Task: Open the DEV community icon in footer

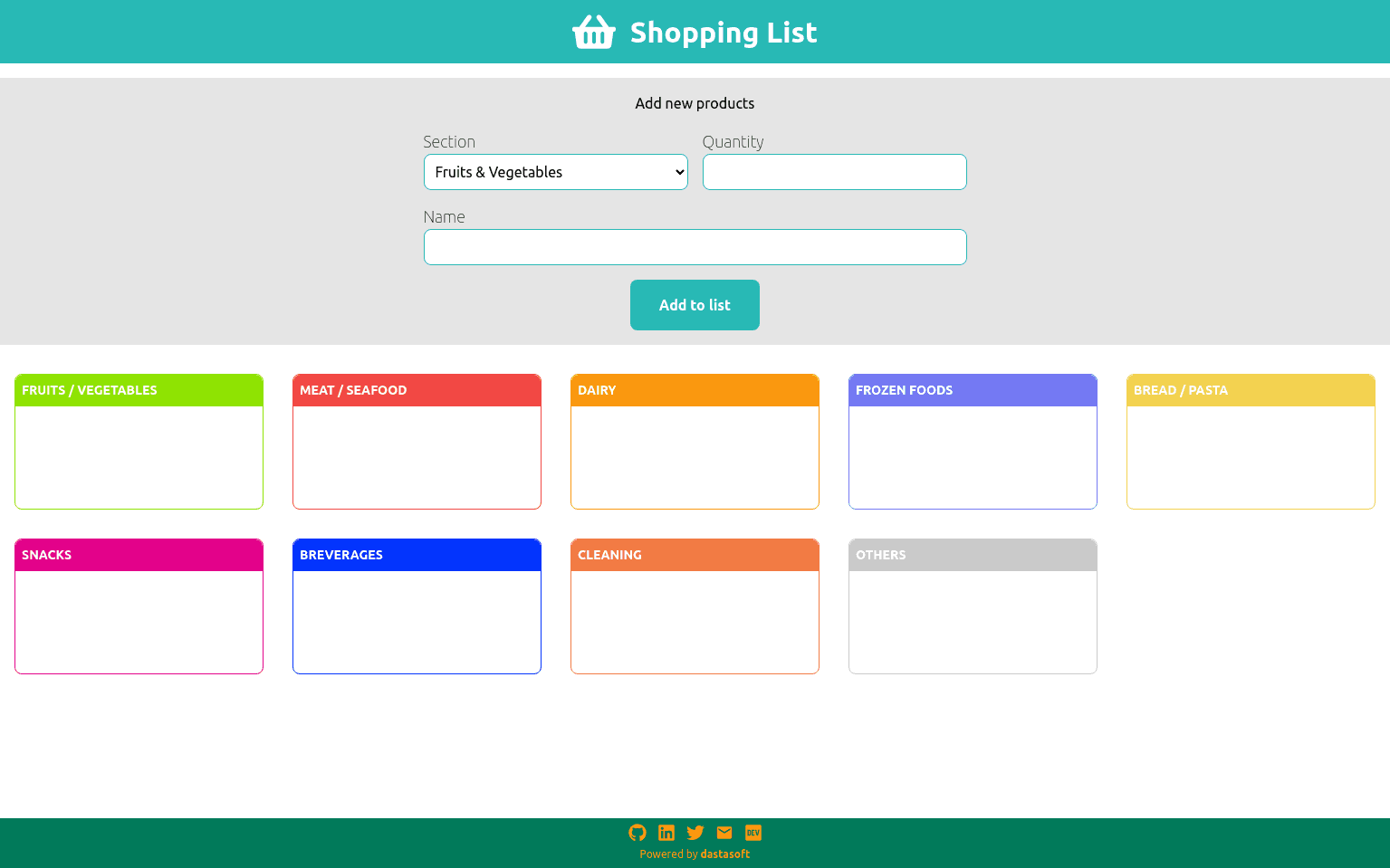Action: pos(753,833)
